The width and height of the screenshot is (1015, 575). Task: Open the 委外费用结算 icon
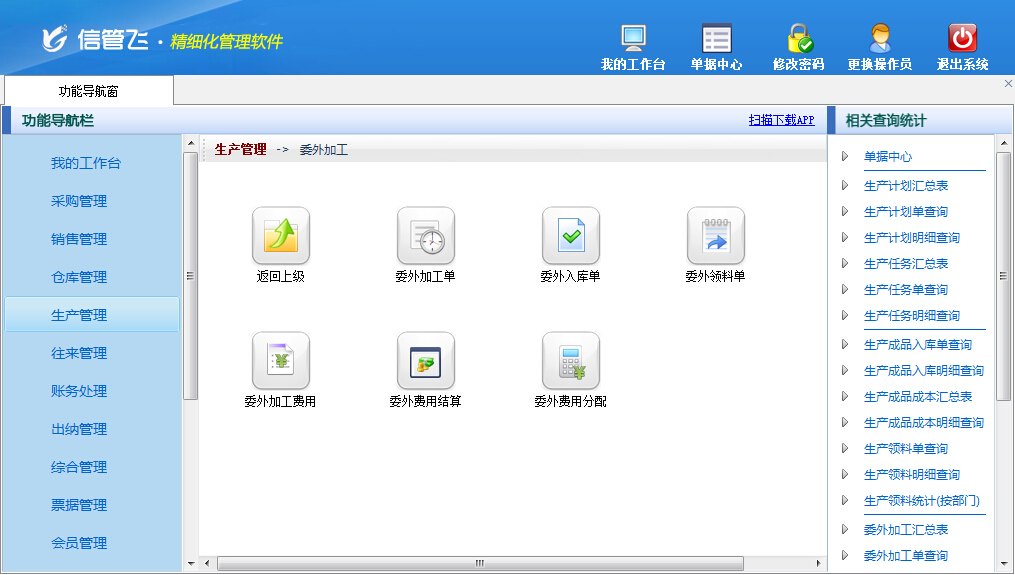click(x=425, y=361)
